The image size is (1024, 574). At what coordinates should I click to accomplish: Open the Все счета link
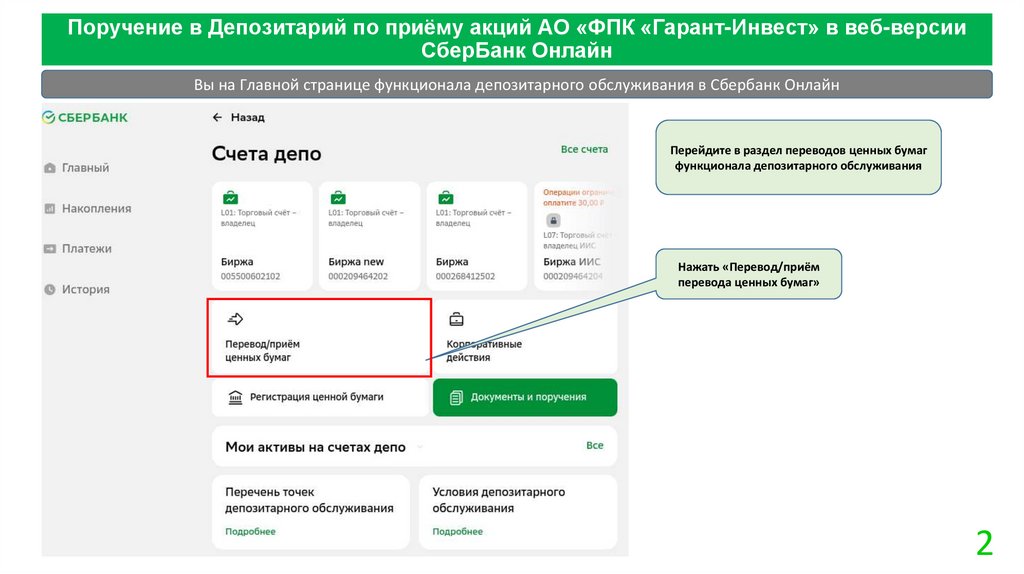pos(584,150)
